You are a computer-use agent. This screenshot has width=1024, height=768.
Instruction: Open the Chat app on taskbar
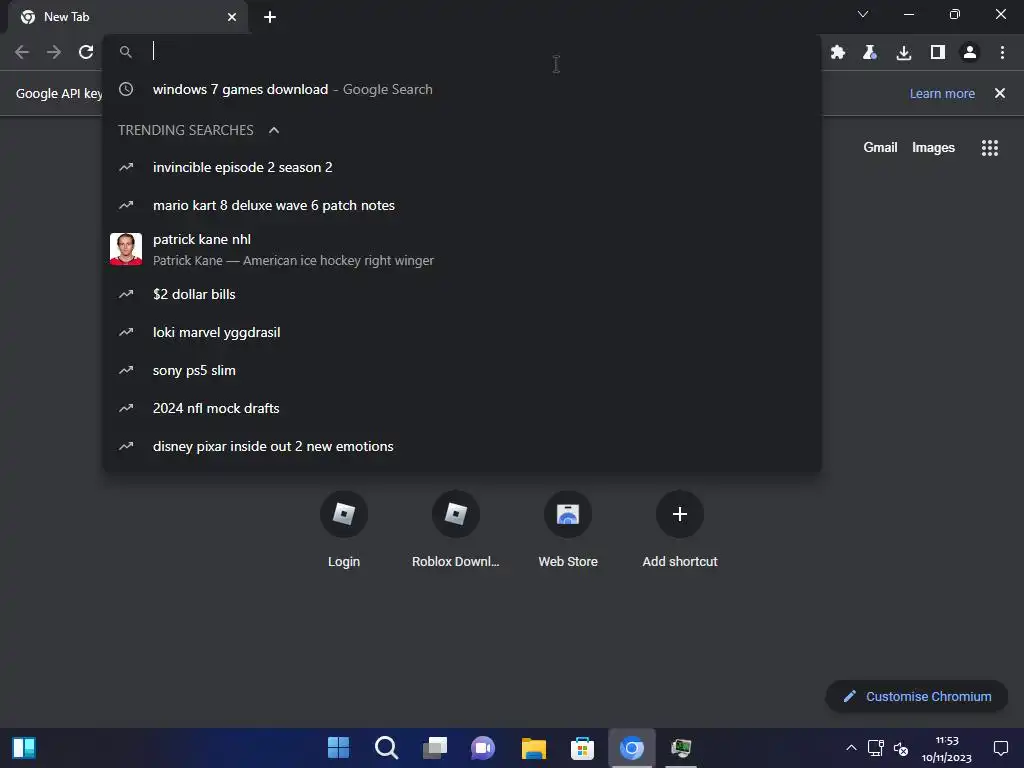[x=483, y=748]
